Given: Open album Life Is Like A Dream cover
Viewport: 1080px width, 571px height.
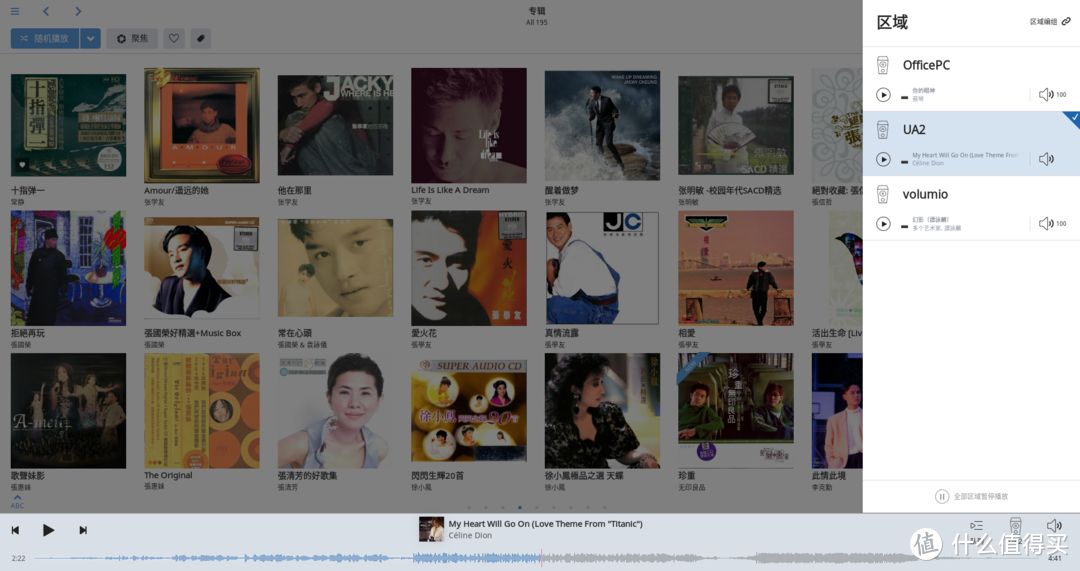Looking at the screenshot, I should click(469, 125).
